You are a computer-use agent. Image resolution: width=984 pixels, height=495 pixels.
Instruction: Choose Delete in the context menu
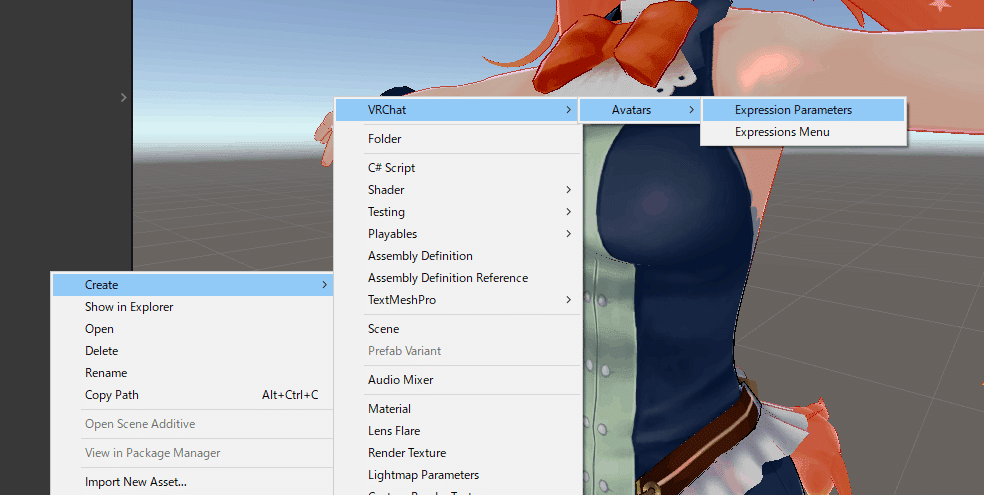point(192,351)
